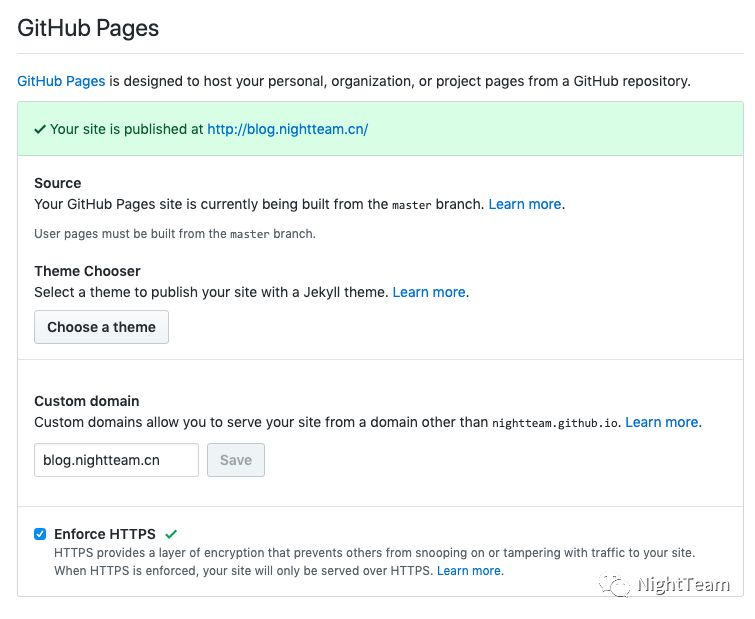Click the NightTeam watermark text
This screenshot has height=619, width=755.
pos(683,585)
